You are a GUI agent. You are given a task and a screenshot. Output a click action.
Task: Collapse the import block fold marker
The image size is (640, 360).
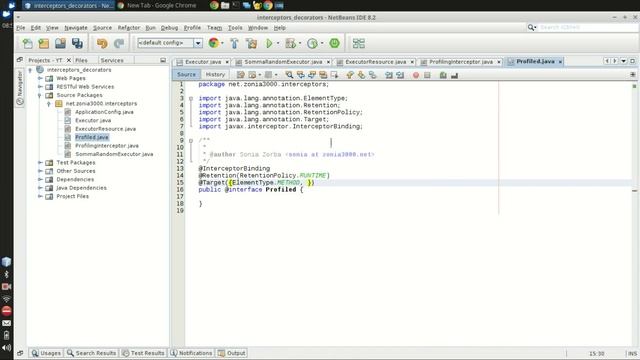(x=191, y=98)
